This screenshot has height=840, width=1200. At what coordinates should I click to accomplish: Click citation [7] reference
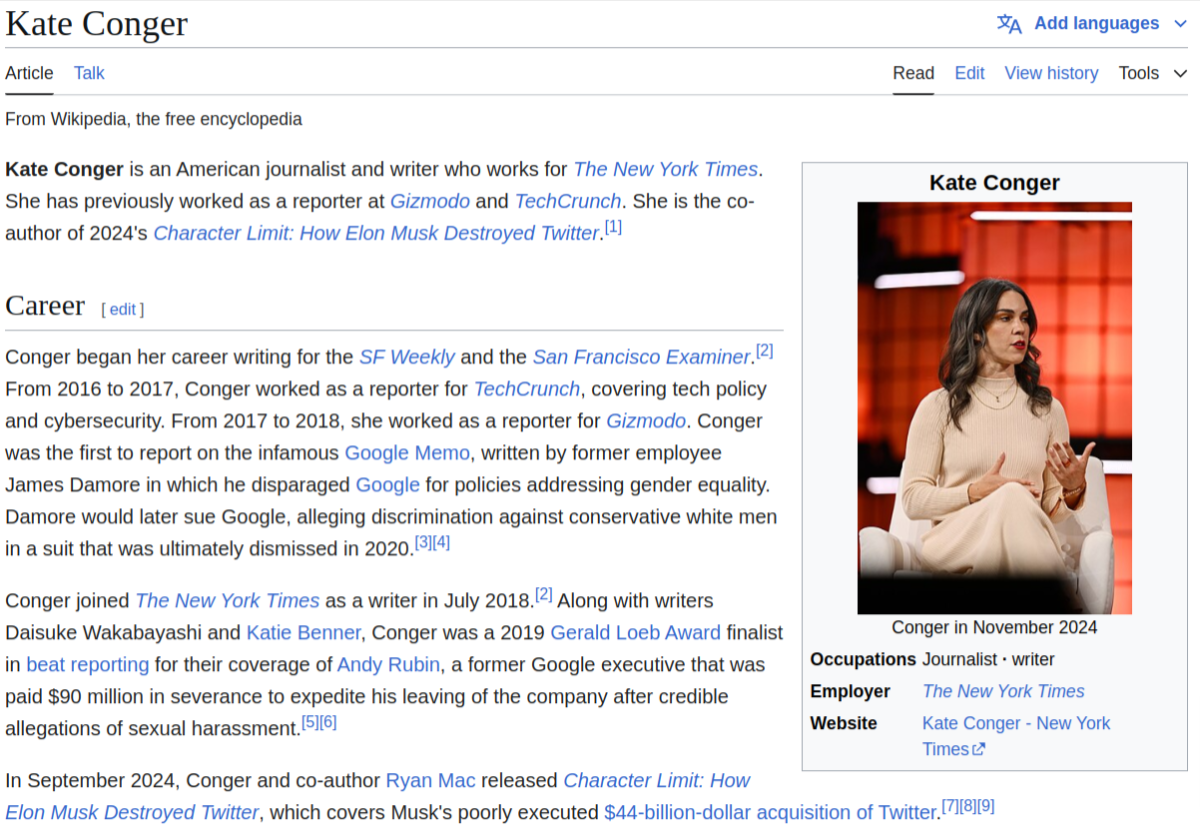tap(951, 807)
